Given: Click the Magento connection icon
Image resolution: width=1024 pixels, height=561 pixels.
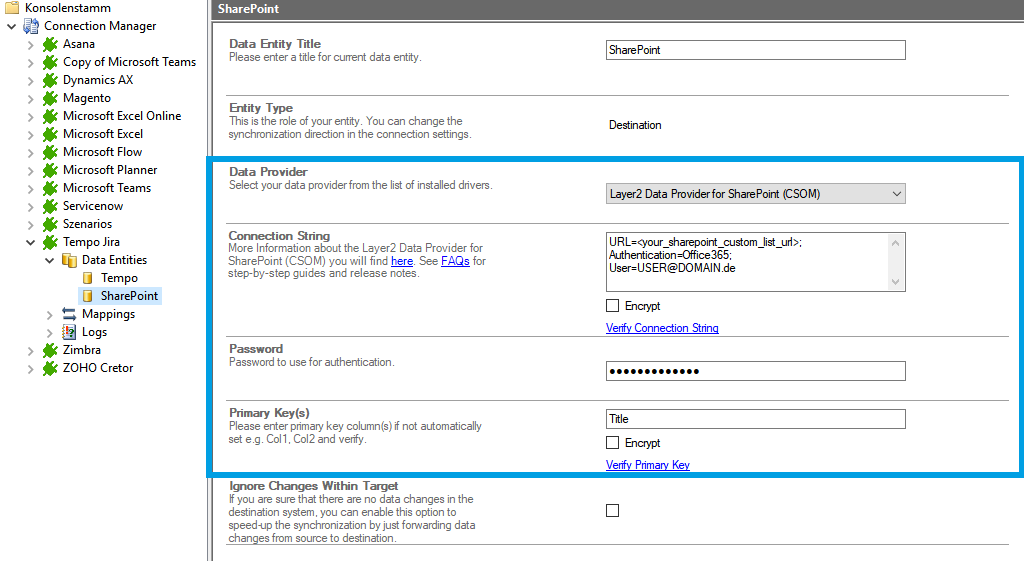Looking at the screenshot, I should [x=50, y=98].
